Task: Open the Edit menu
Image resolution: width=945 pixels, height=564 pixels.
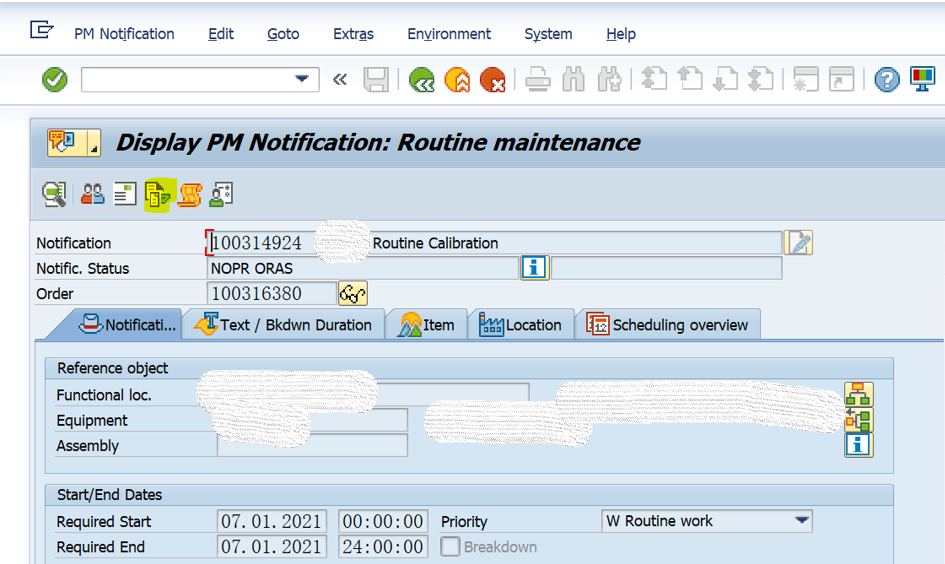Action: tap(221, 34)
